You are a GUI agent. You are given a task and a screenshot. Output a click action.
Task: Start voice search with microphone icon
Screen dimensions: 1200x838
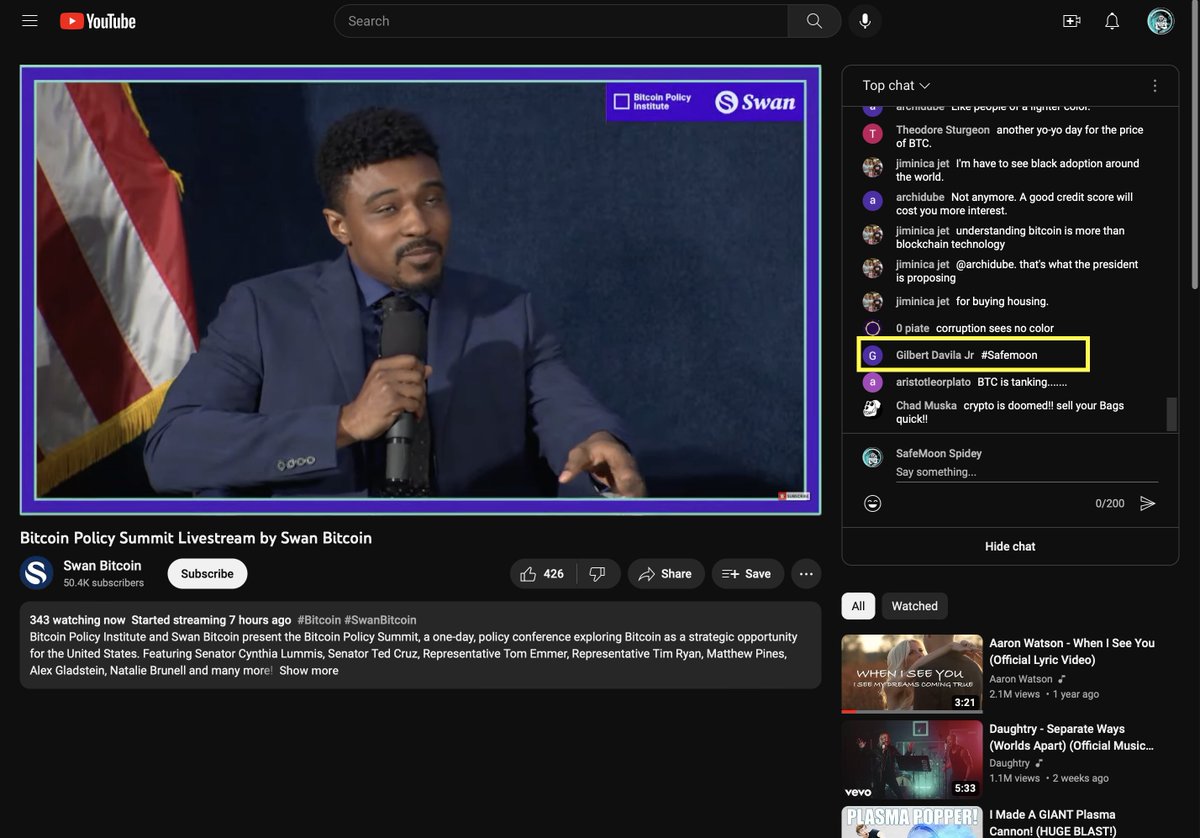click(865, 21)
